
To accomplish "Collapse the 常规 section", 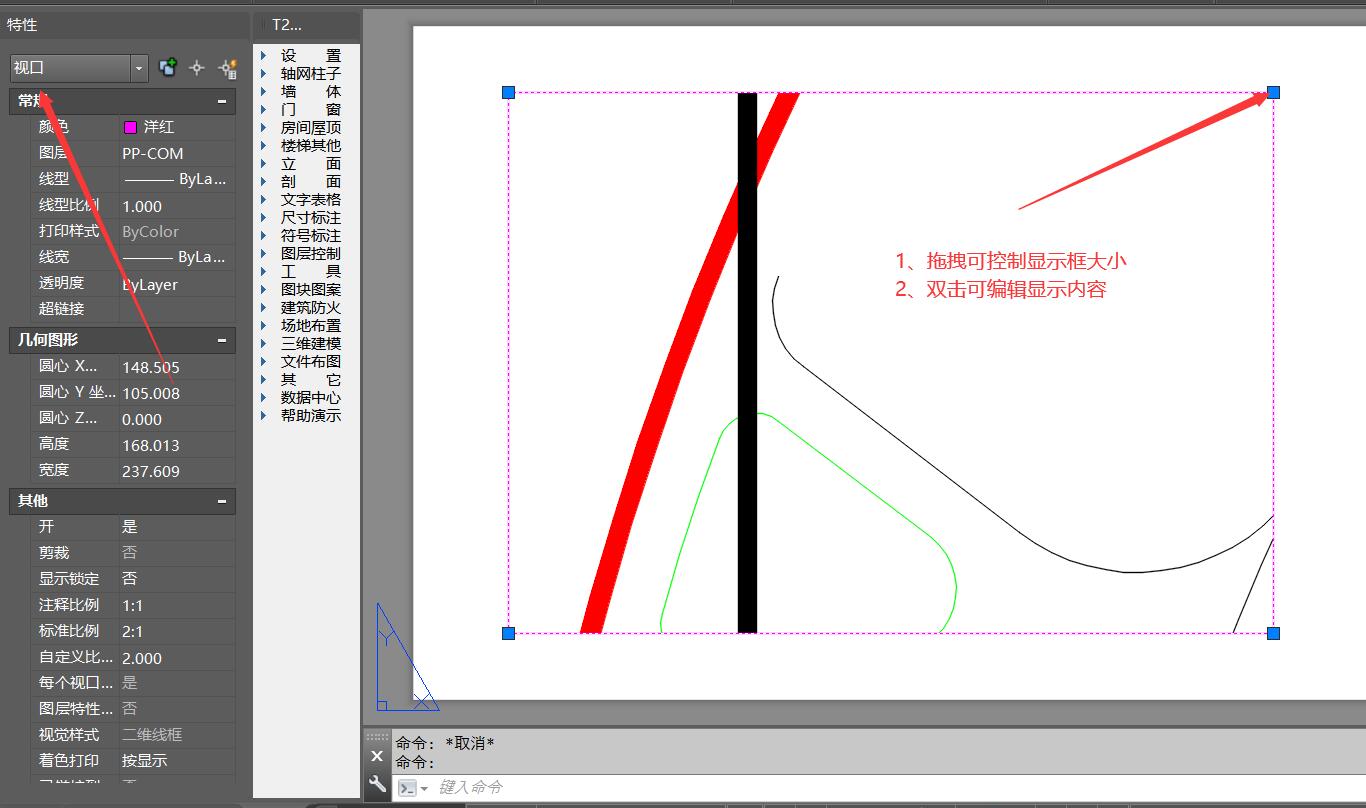I will (x=222, y=101).
